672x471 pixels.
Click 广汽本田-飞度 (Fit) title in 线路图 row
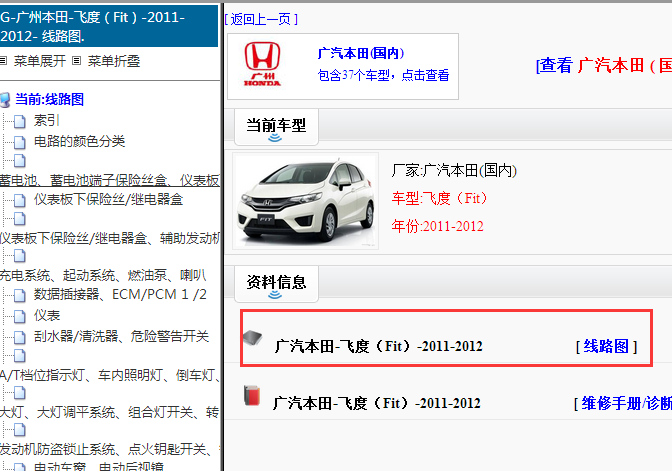point(378,346)
